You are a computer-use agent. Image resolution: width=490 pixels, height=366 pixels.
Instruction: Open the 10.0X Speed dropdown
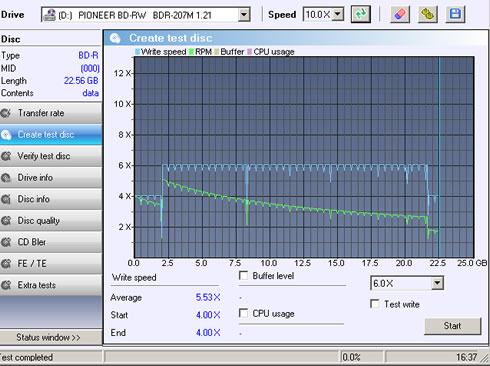point(338,14)
